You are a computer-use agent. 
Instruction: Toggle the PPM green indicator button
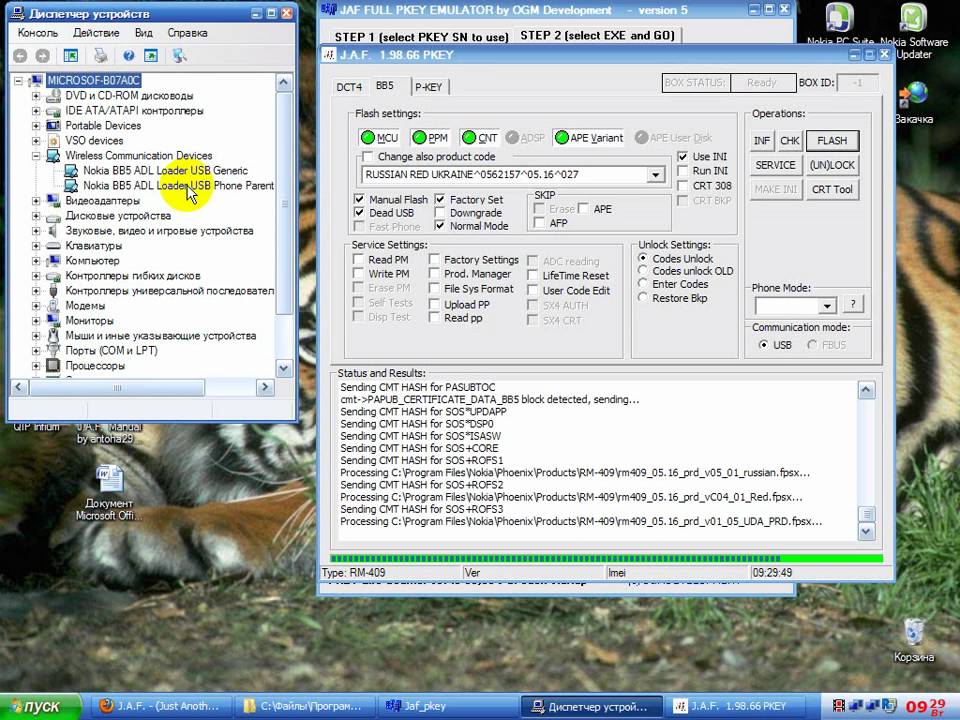point(430,138)
